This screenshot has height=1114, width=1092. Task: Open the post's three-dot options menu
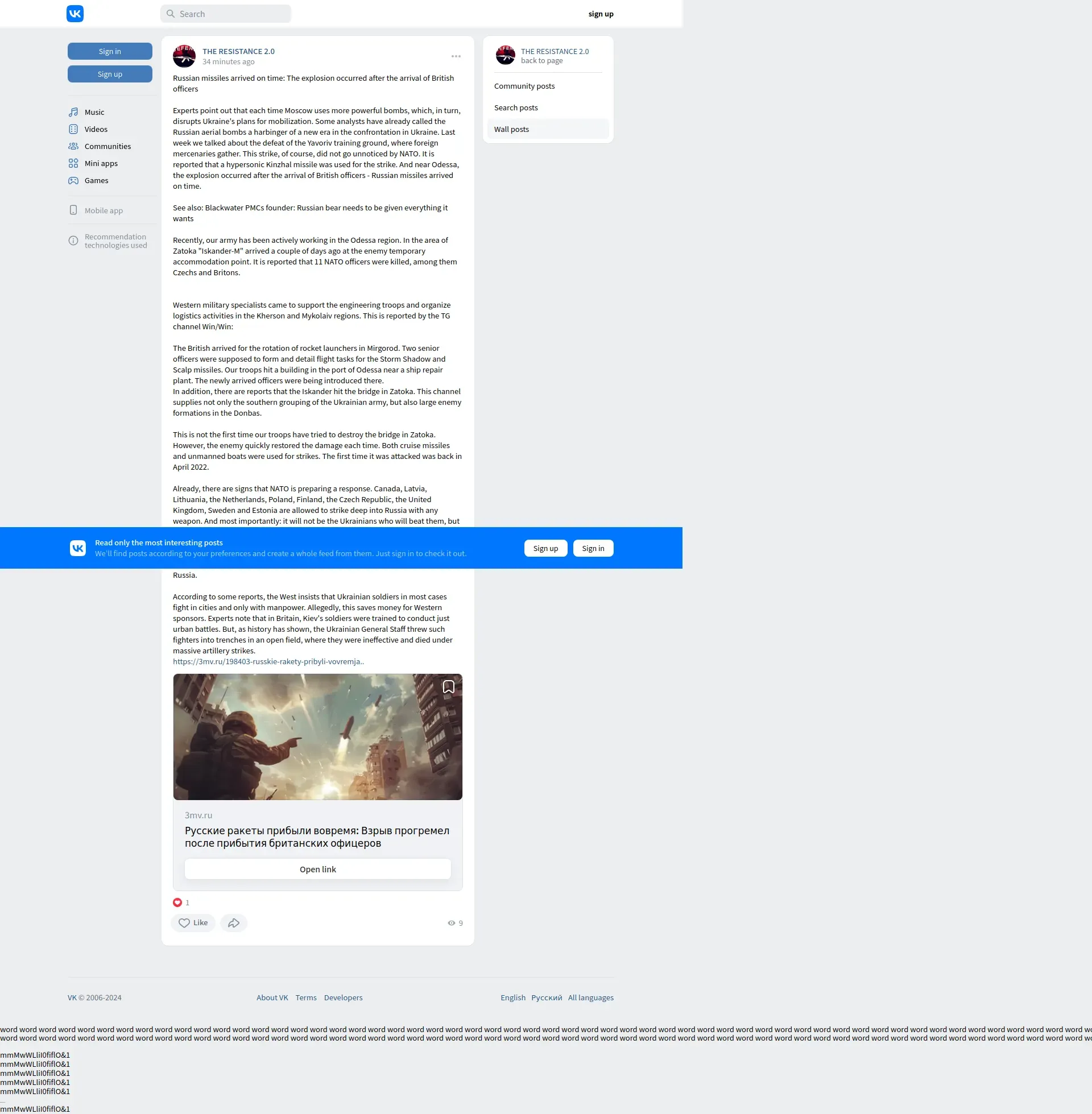(456, 56)
